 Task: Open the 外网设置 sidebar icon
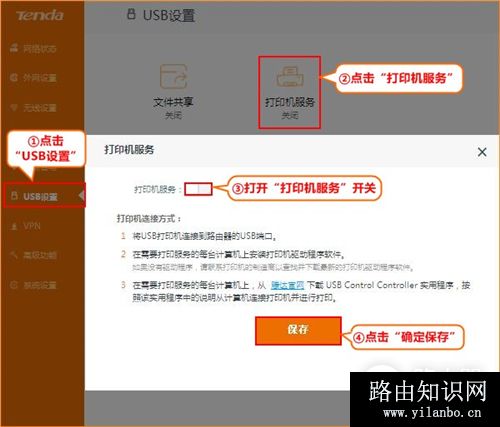[14, 78]
